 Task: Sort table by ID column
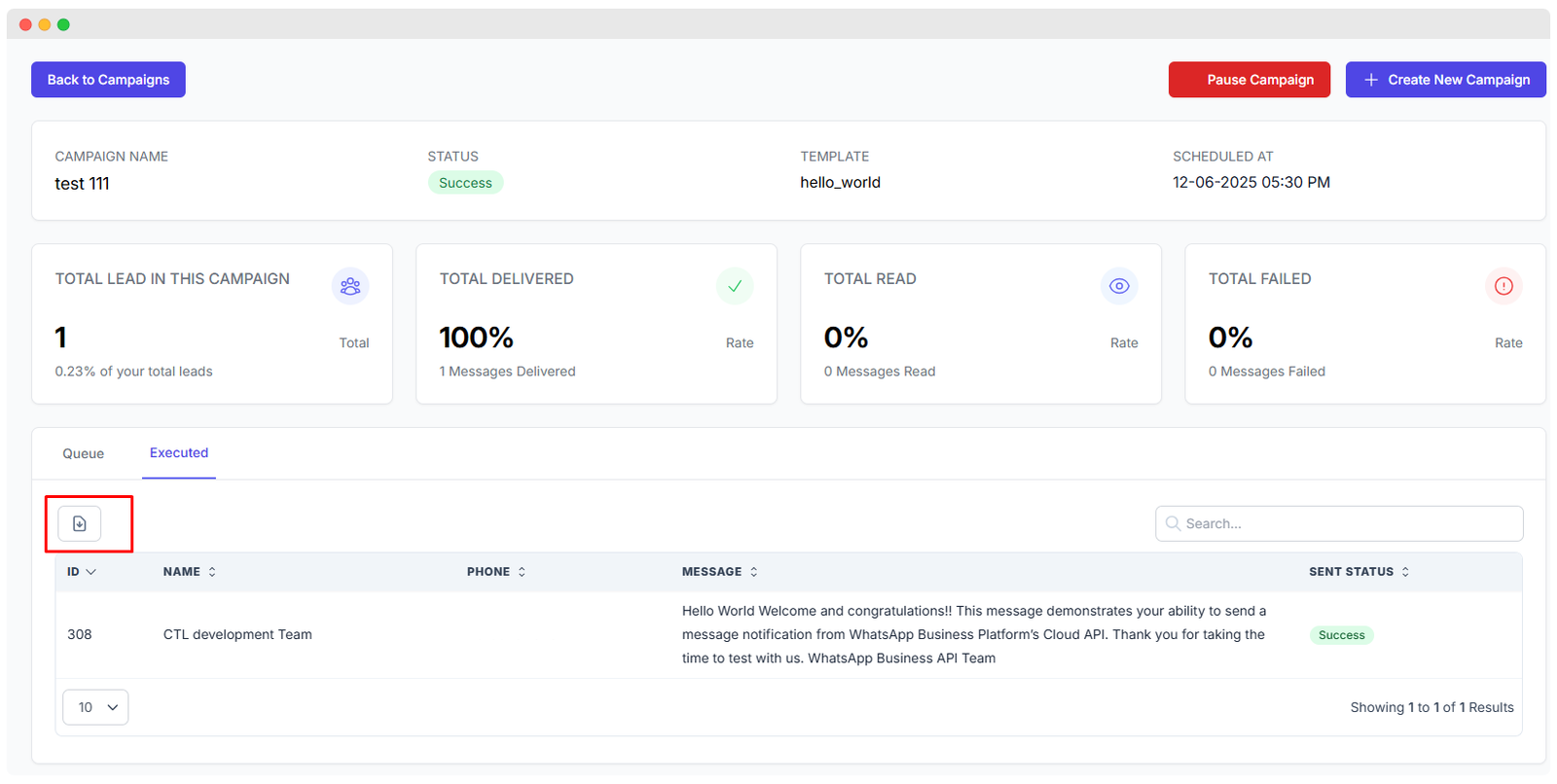pyautogui.click(x=81, y=572)
